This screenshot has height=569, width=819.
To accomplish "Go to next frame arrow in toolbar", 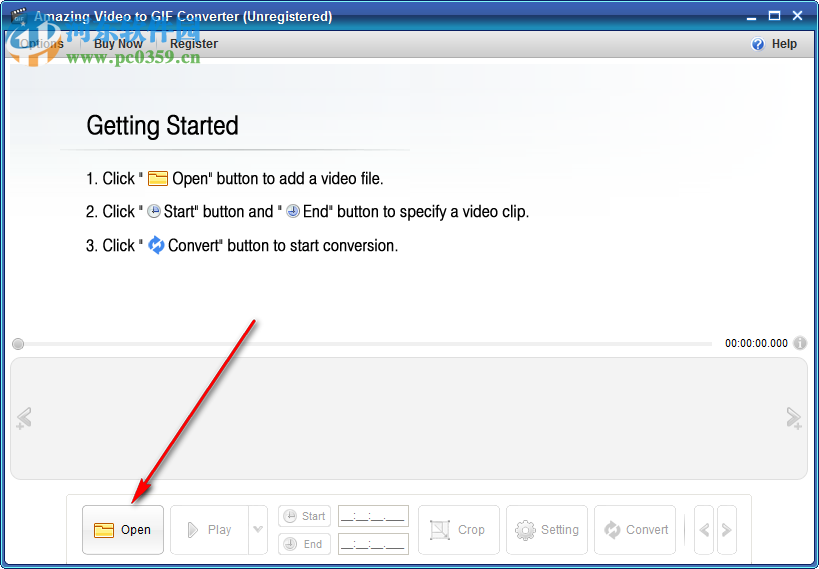I will [x=727, y=530].
